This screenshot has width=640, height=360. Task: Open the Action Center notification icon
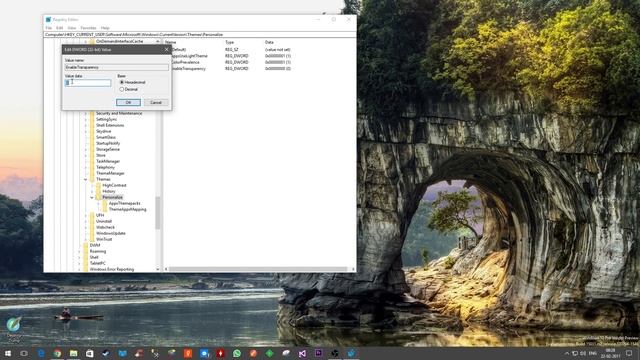click(629, 353)
